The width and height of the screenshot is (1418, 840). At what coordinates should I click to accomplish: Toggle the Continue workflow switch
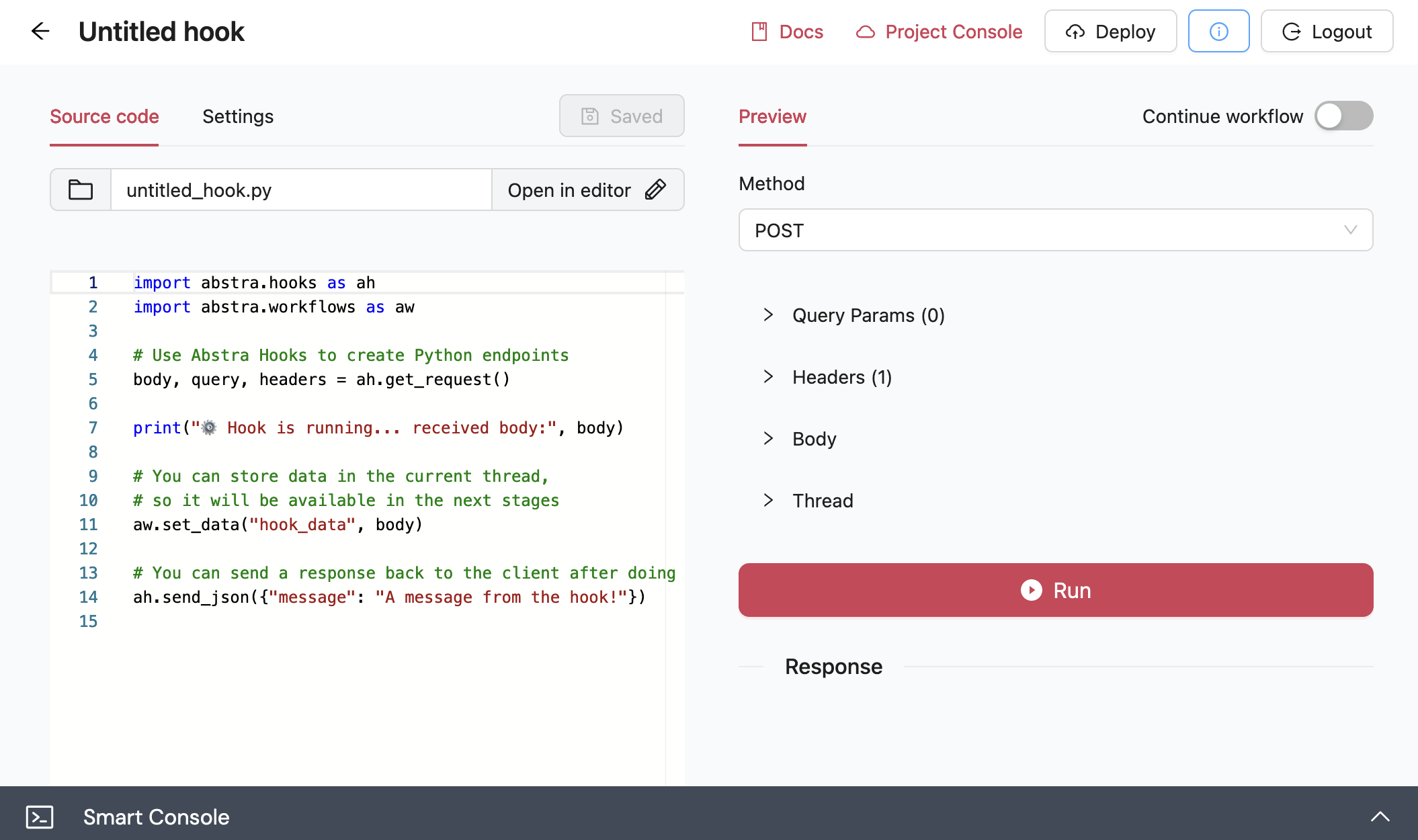click(1343, 116)
